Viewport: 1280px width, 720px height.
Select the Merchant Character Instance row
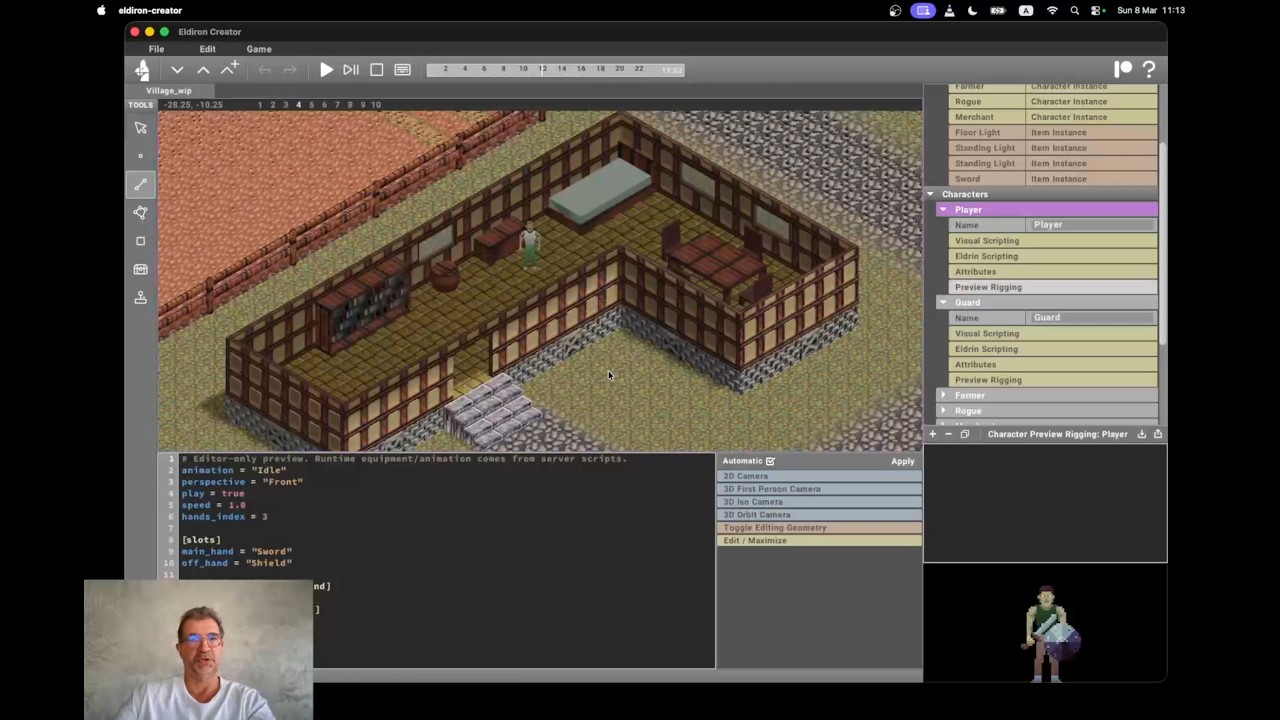click(1054, 117)
